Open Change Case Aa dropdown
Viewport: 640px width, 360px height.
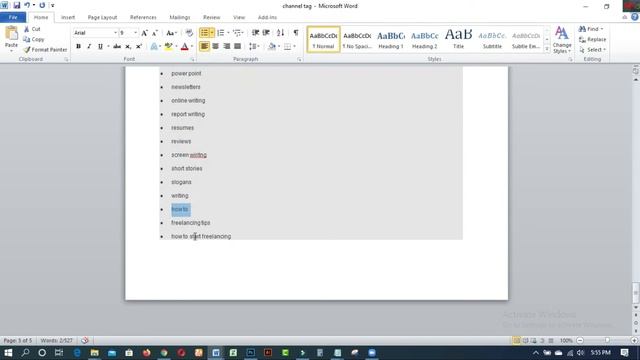pos(171,33)
